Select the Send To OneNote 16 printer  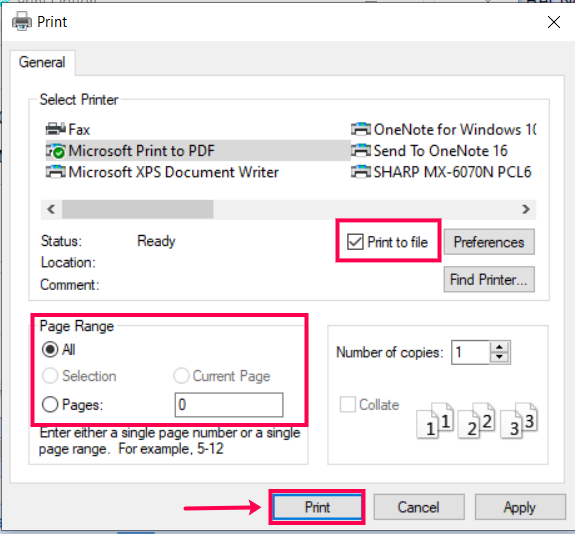[x=429, y=151]
